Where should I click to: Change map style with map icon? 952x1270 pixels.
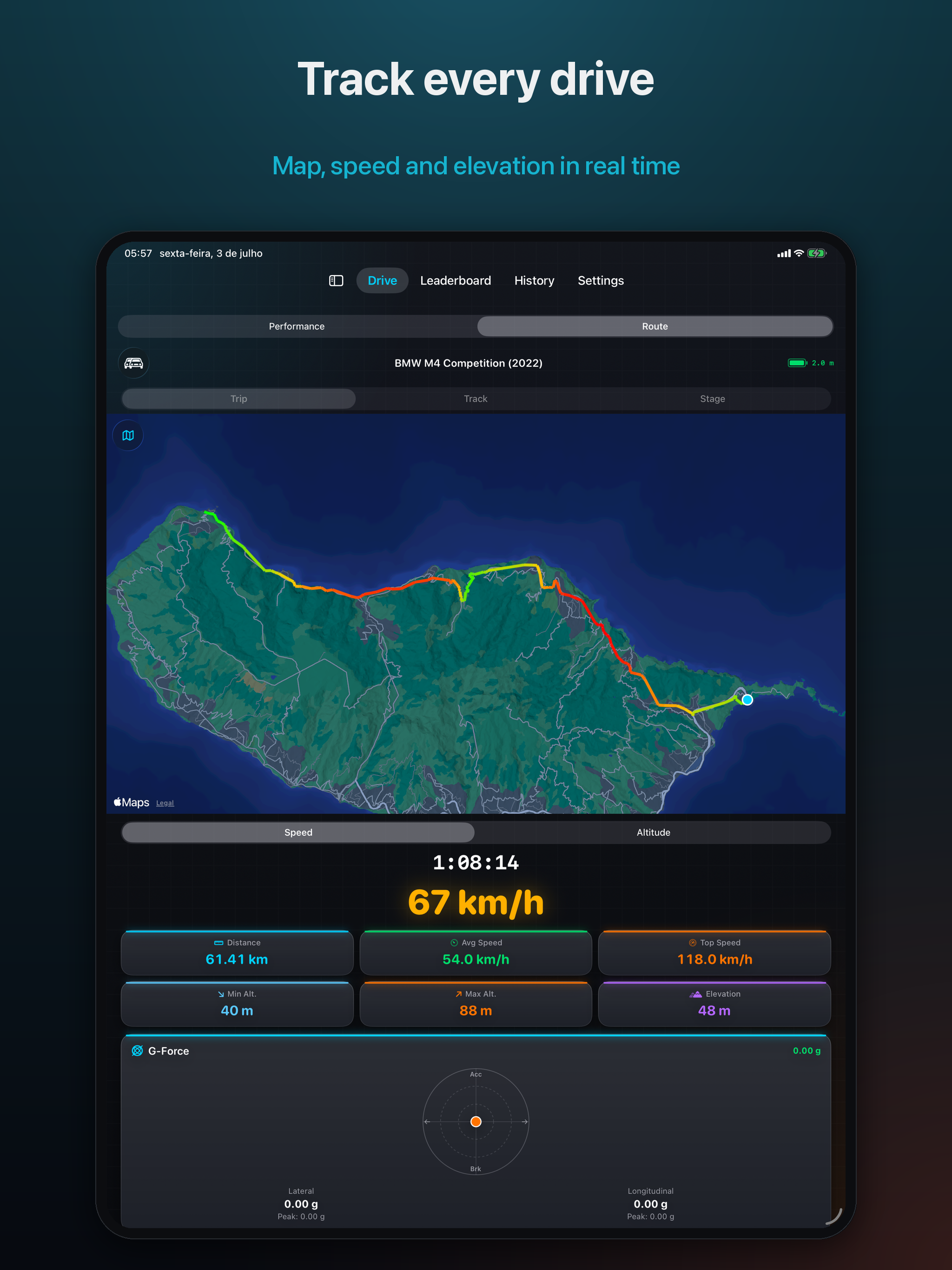click(128, 435)
